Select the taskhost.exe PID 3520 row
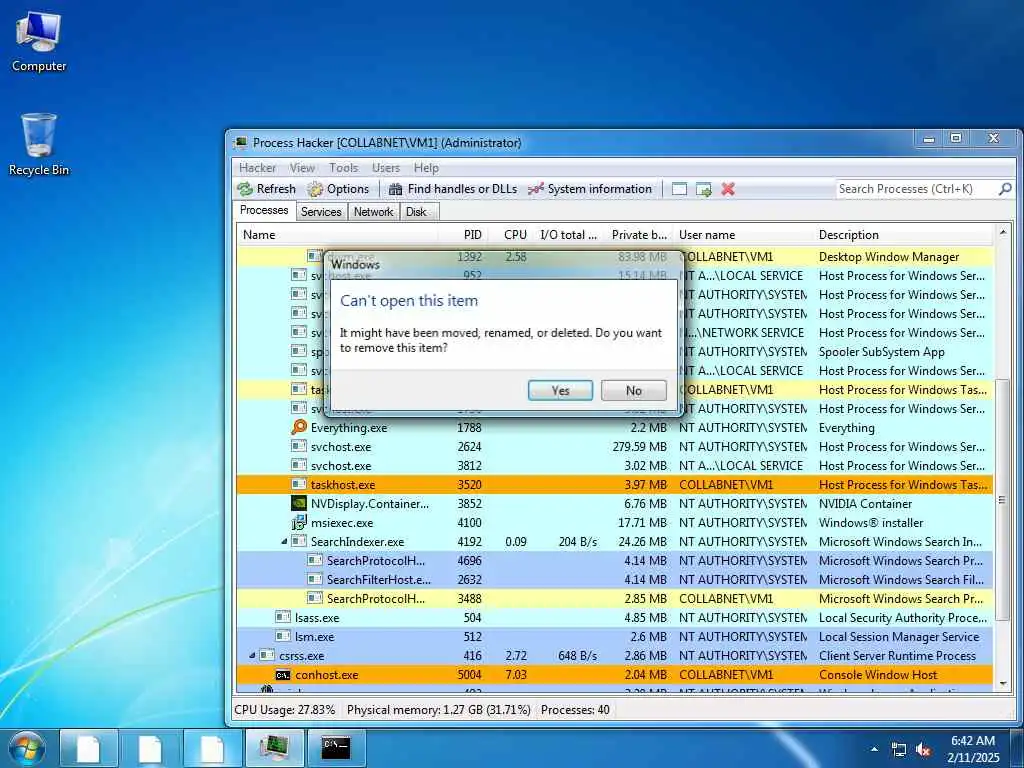Viewport: 1024px width, 768px height. point(615,485)
